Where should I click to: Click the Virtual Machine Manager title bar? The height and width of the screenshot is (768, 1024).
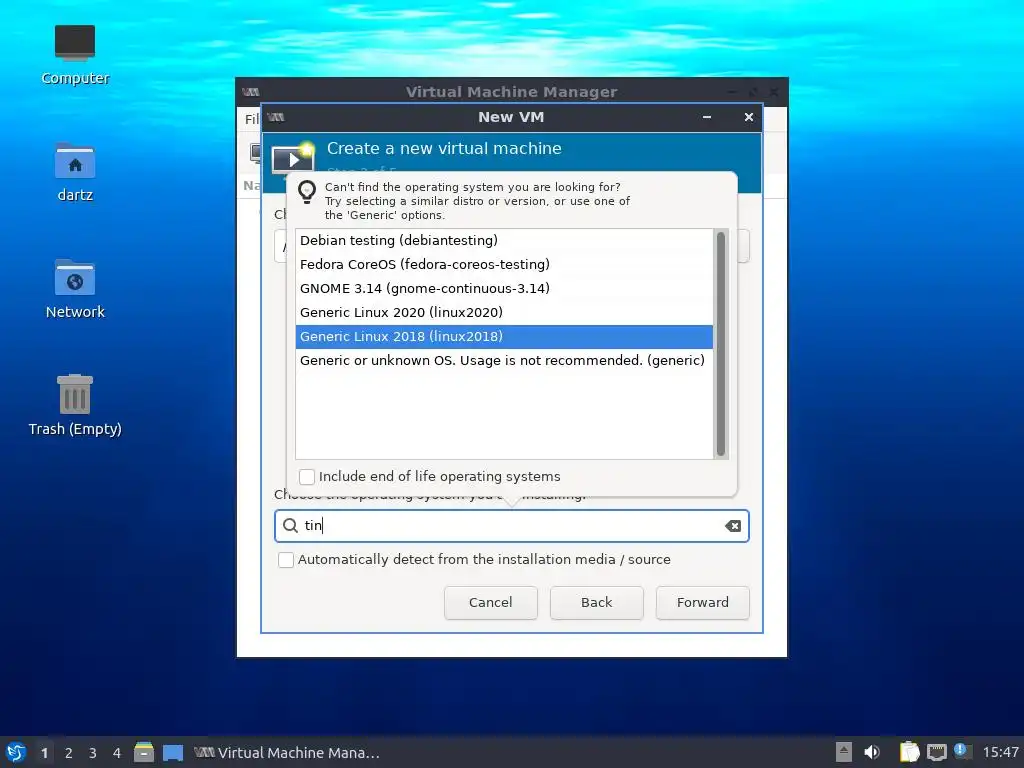(511, 91)
